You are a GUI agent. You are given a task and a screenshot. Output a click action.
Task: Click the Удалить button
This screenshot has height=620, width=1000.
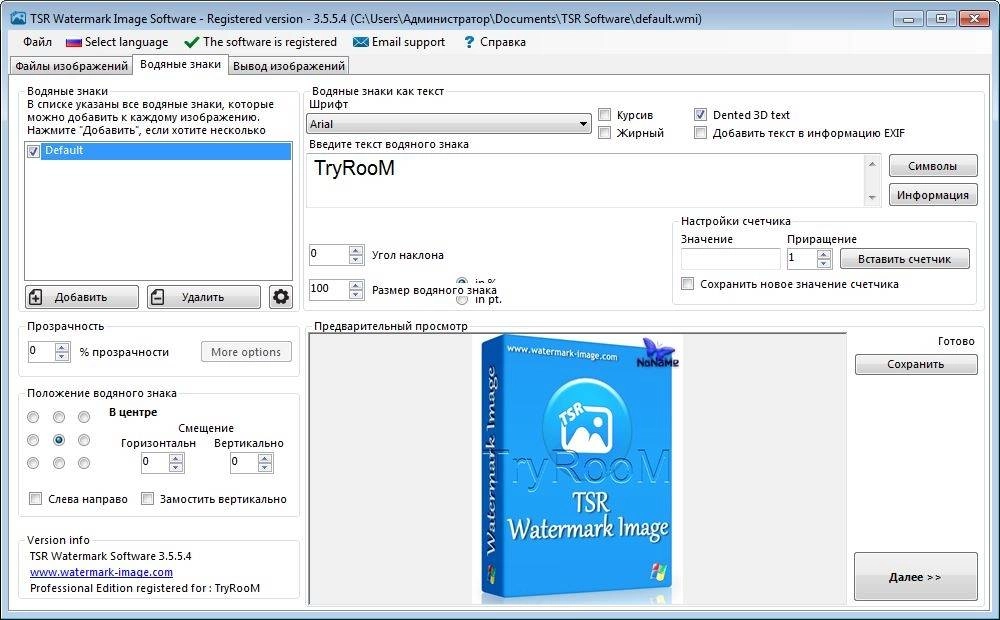click(x=203, y=297)
